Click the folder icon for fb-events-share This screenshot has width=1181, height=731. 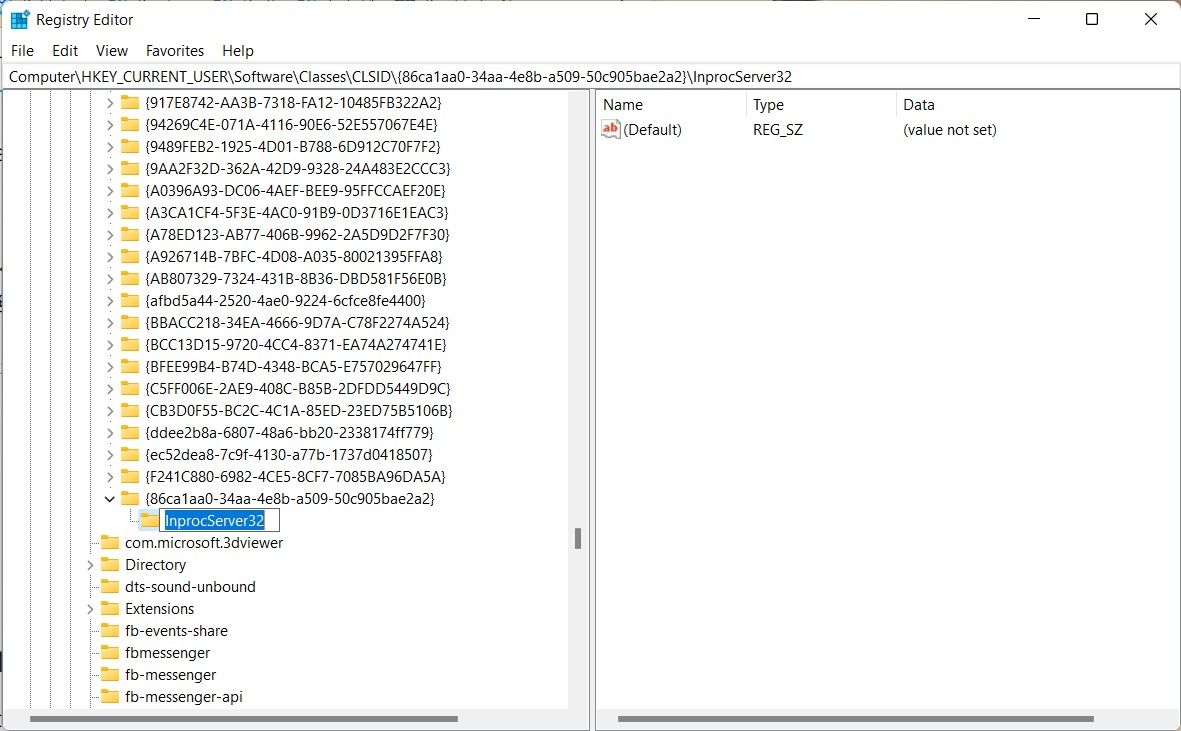point(110,630)
